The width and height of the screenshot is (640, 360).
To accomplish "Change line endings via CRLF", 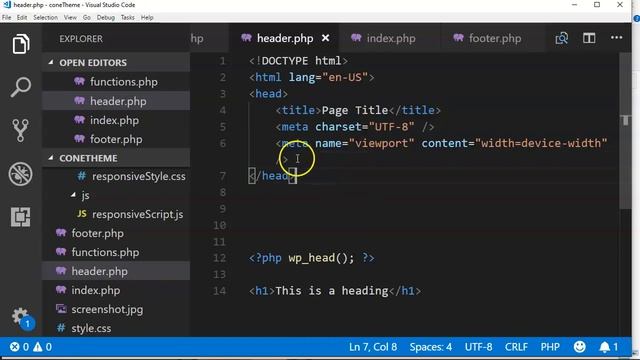I will [516, 347].
